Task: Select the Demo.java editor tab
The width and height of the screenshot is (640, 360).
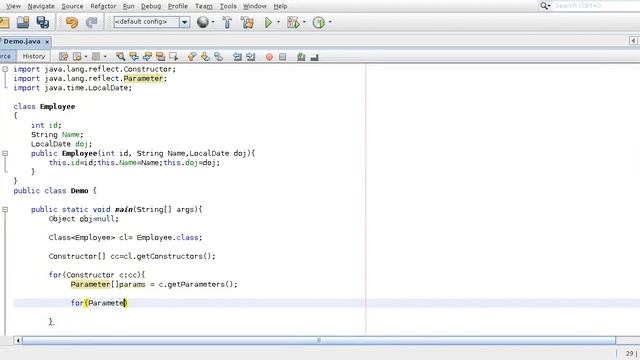Action: 22,41
